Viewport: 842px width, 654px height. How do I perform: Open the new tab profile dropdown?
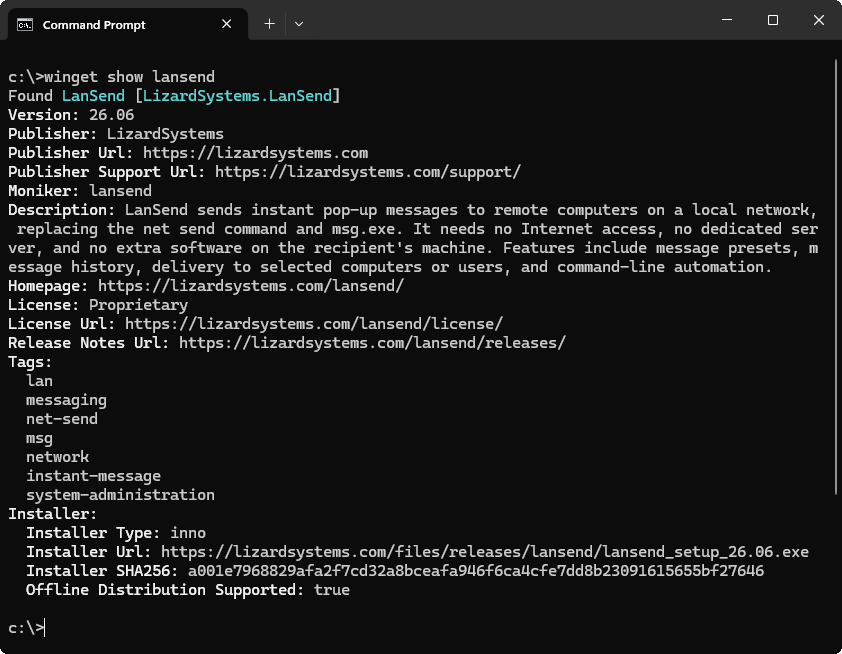(x=299, y=24)
